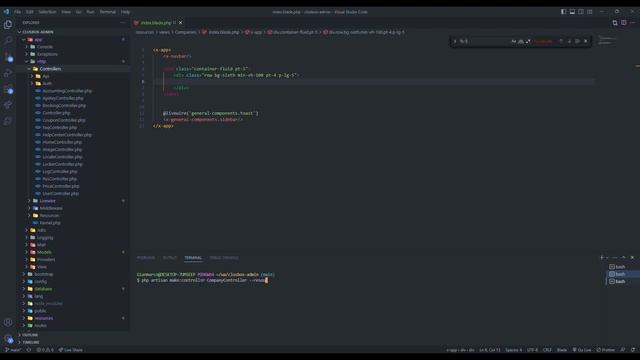Screen dimensions: 640x360
Task: Toggle Find in Selection in the find widget
Action: point(577,41)
